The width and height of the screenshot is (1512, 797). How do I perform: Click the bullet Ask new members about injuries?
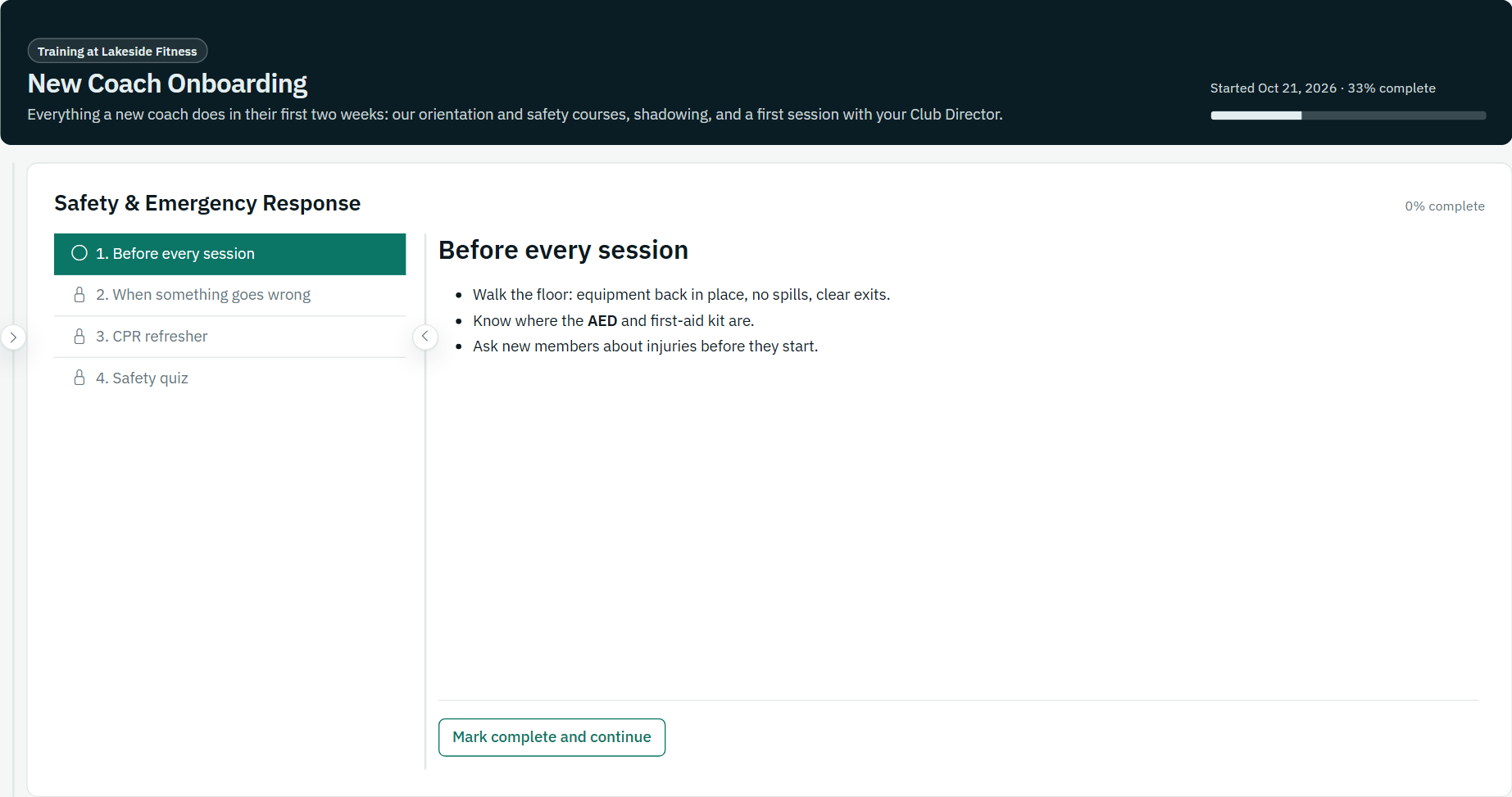coord(645,346)
